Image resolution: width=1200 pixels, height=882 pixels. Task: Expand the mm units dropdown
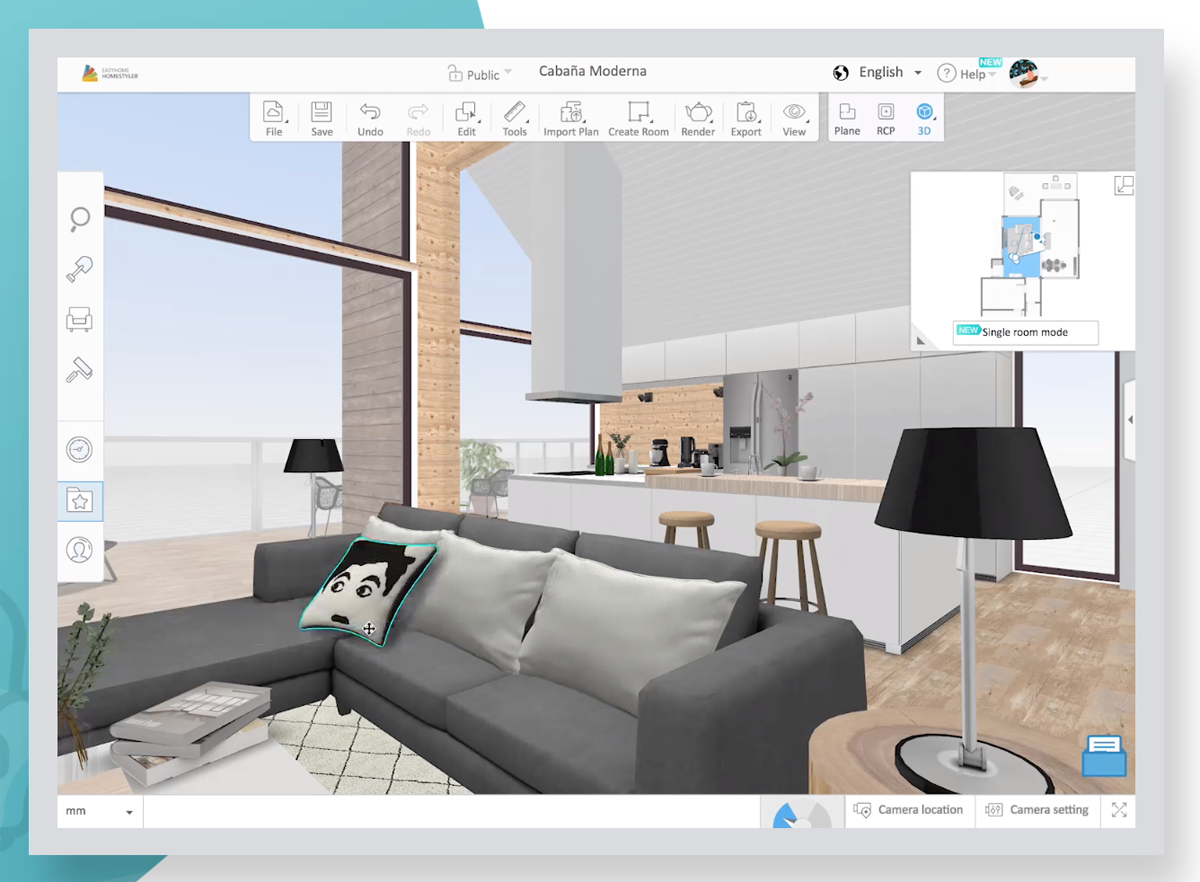(x=100, y=811)
